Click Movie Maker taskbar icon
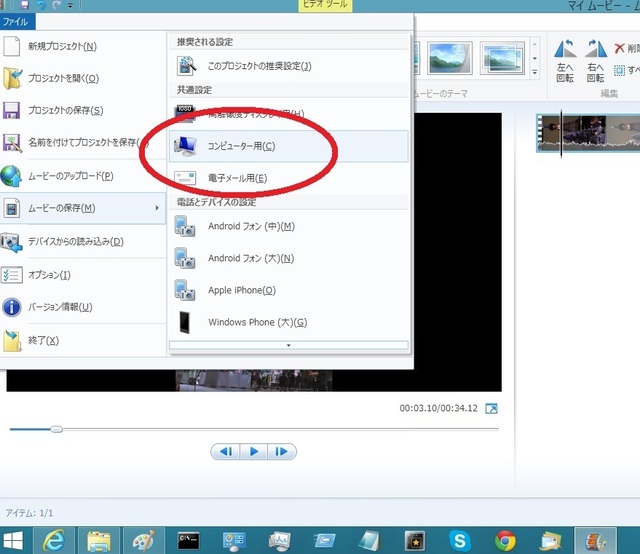 click(596, 541)
